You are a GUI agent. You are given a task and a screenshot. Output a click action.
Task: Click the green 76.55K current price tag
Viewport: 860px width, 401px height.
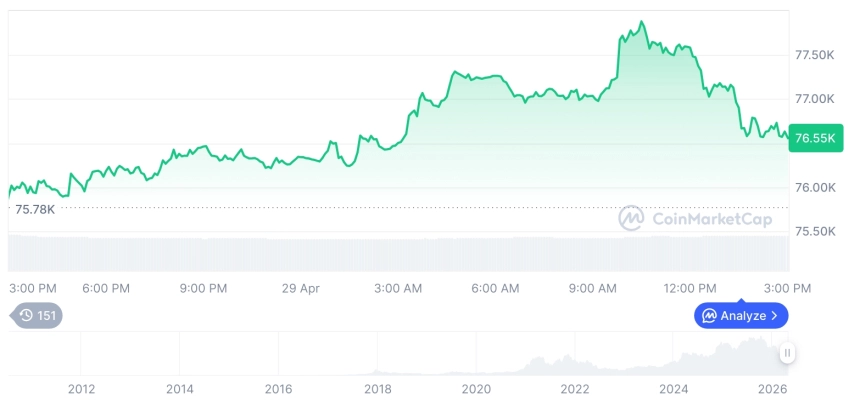coord(812,140)
